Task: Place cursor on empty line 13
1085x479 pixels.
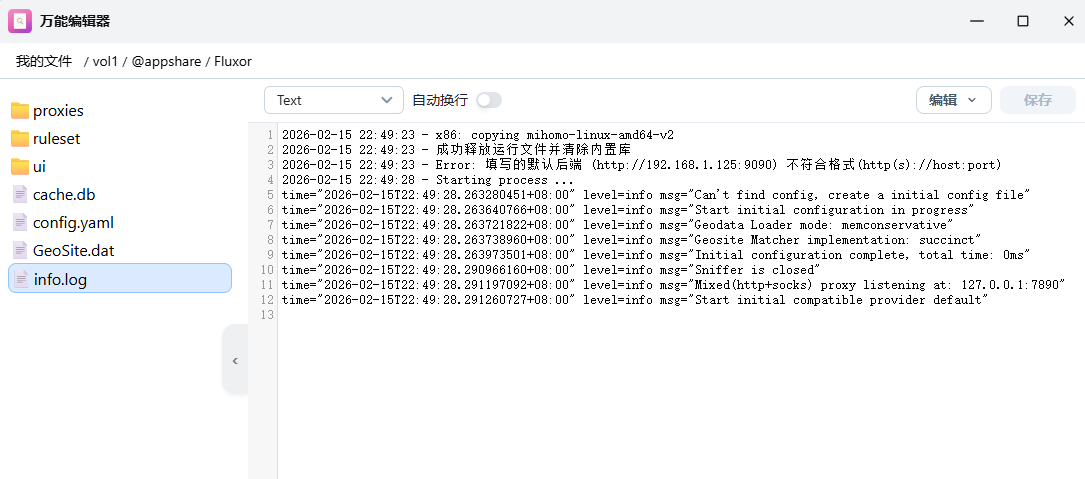Action: pyautogui.click(x=681, y=315)
